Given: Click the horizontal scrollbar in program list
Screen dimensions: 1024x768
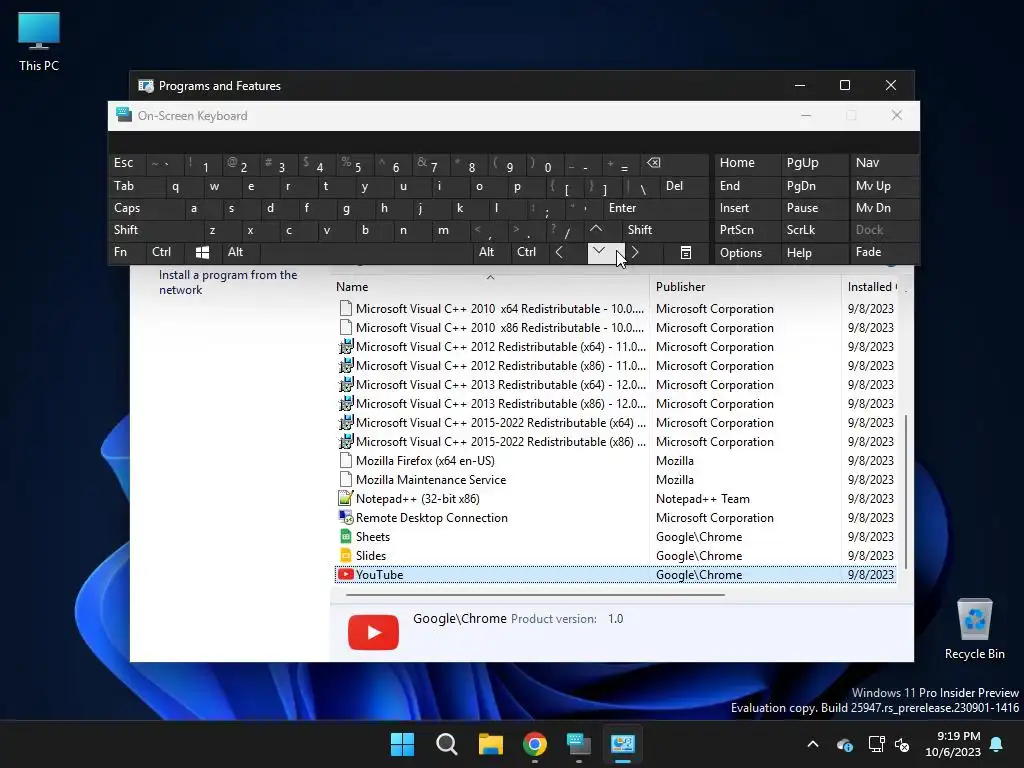Looking at the screenshot, I should click(x=535, y=595).
